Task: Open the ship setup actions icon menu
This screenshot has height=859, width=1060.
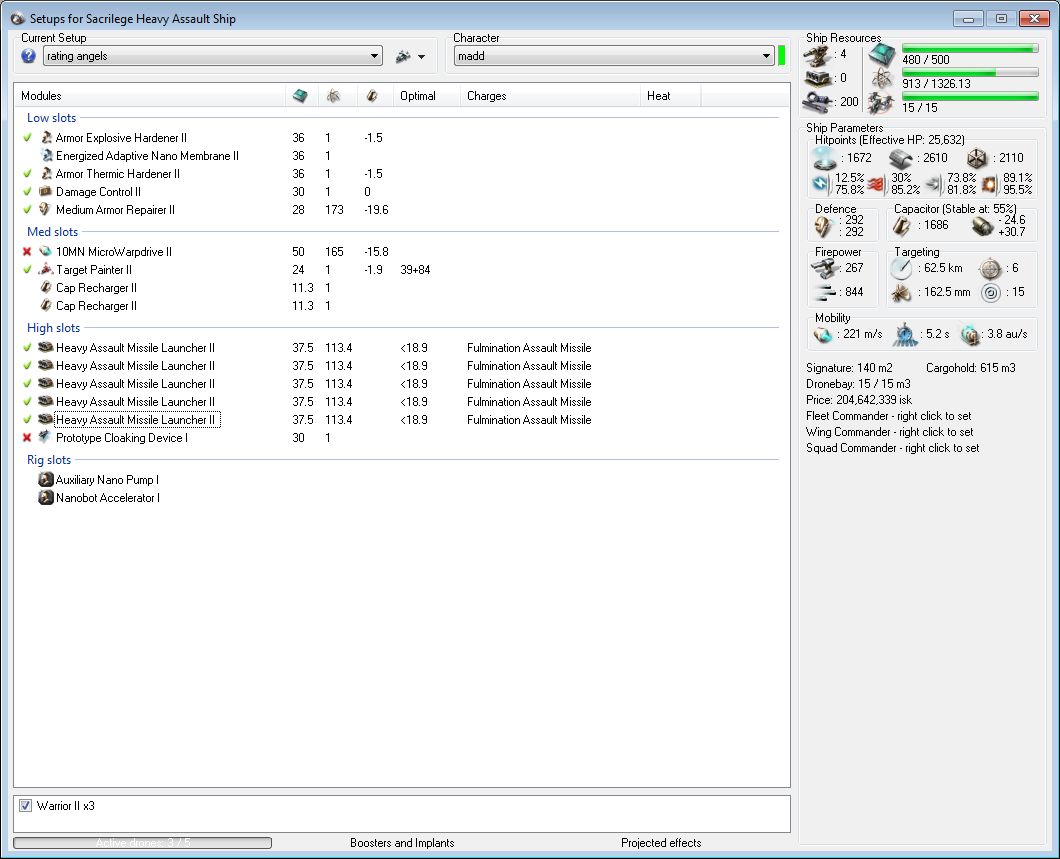Action: click(409, 57)
